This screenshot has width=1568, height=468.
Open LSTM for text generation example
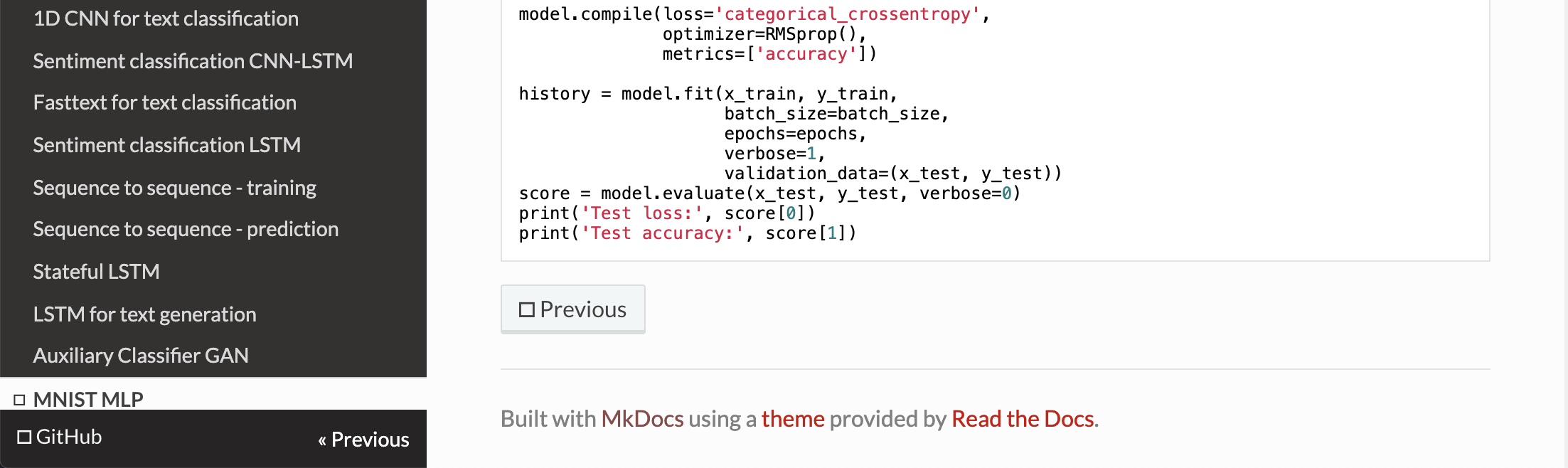tap(144, 314)
